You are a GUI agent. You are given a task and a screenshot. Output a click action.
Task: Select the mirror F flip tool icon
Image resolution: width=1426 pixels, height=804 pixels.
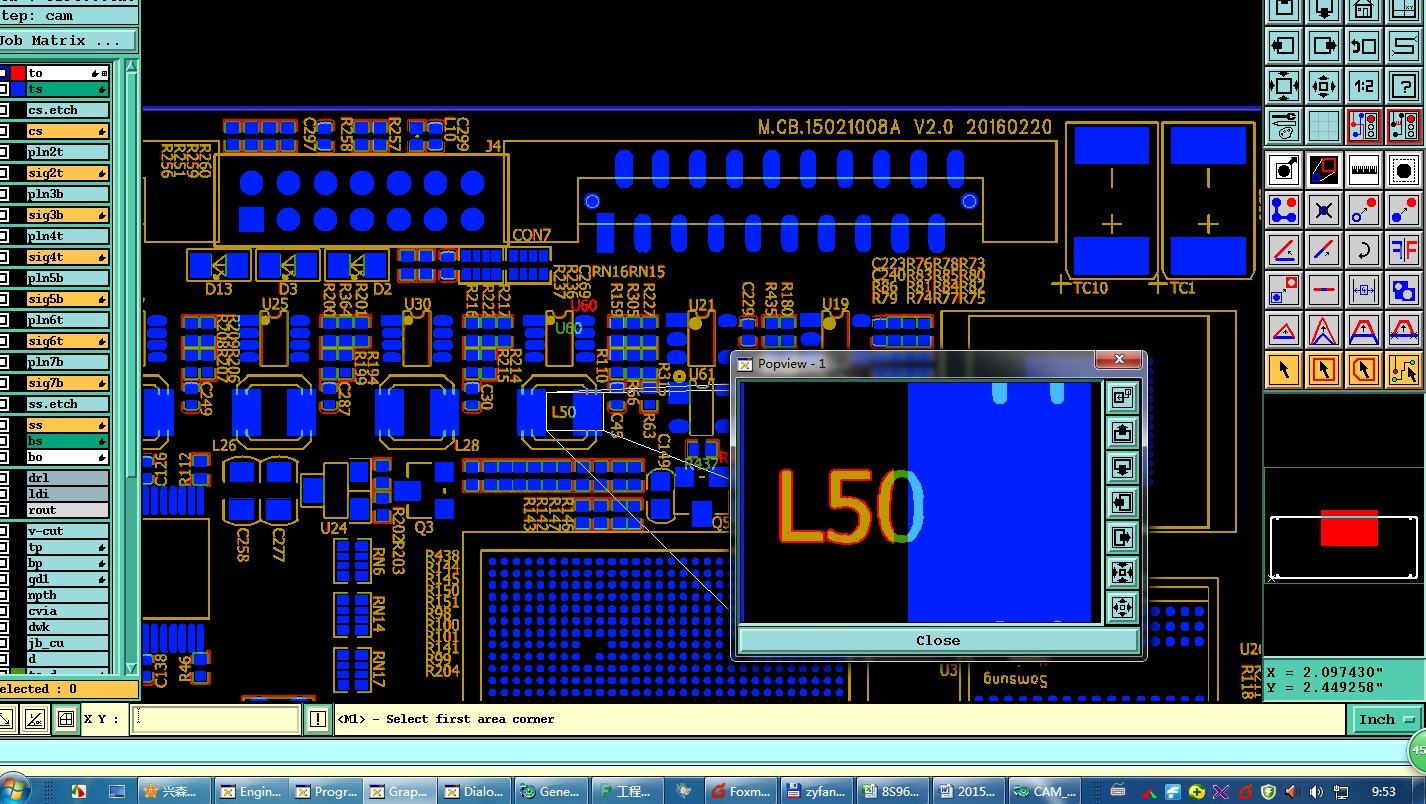(x=1404, y=249)
